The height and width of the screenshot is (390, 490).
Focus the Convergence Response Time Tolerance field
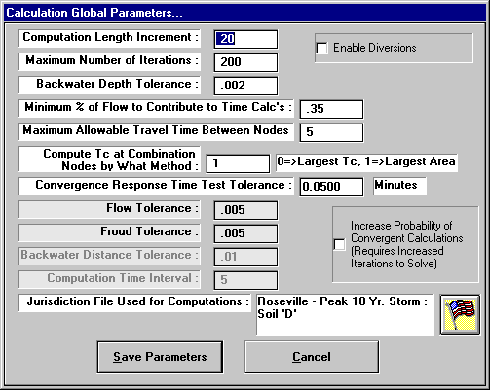click(x=331, y=187)
